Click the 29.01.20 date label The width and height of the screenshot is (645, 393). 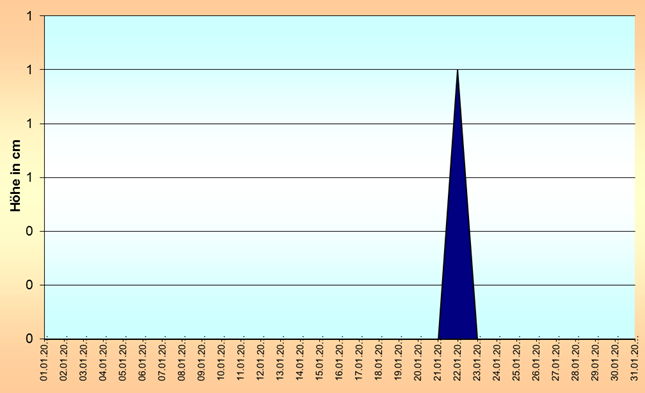tap(596, 362)
